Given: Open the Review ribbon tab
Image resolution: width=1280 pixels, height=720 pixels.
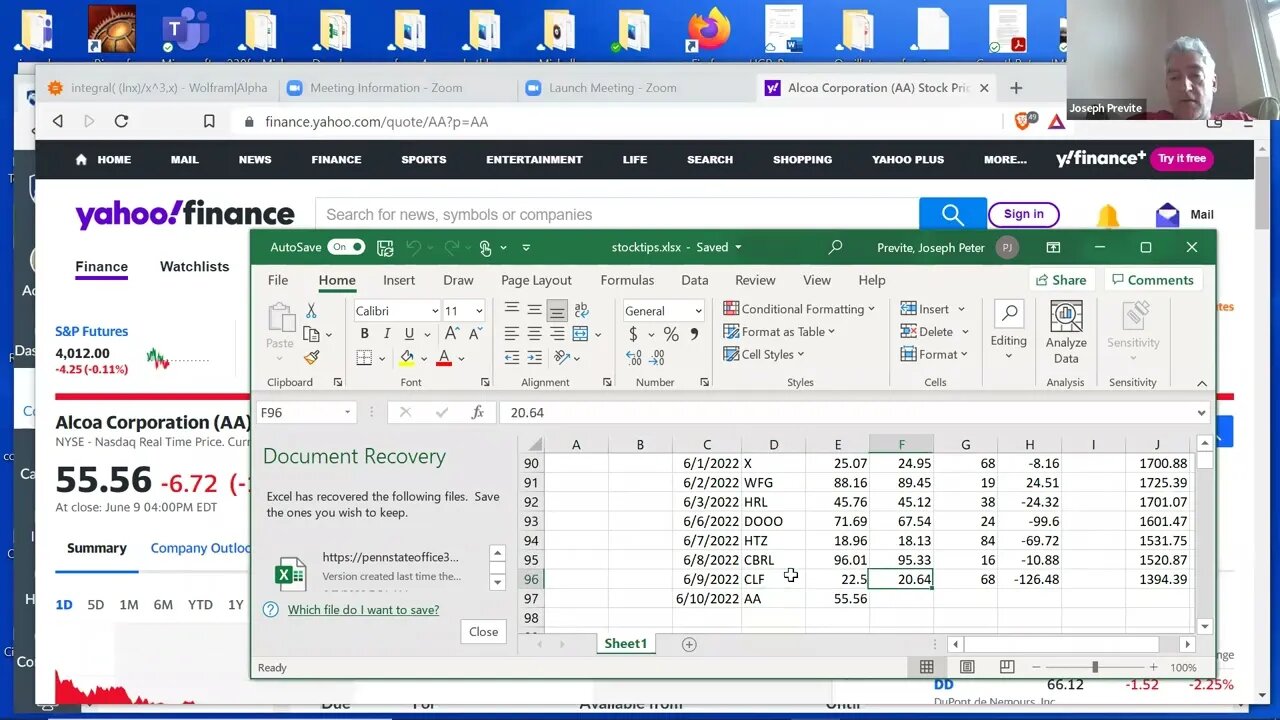Looking at the screenshot, I should 755,280.
